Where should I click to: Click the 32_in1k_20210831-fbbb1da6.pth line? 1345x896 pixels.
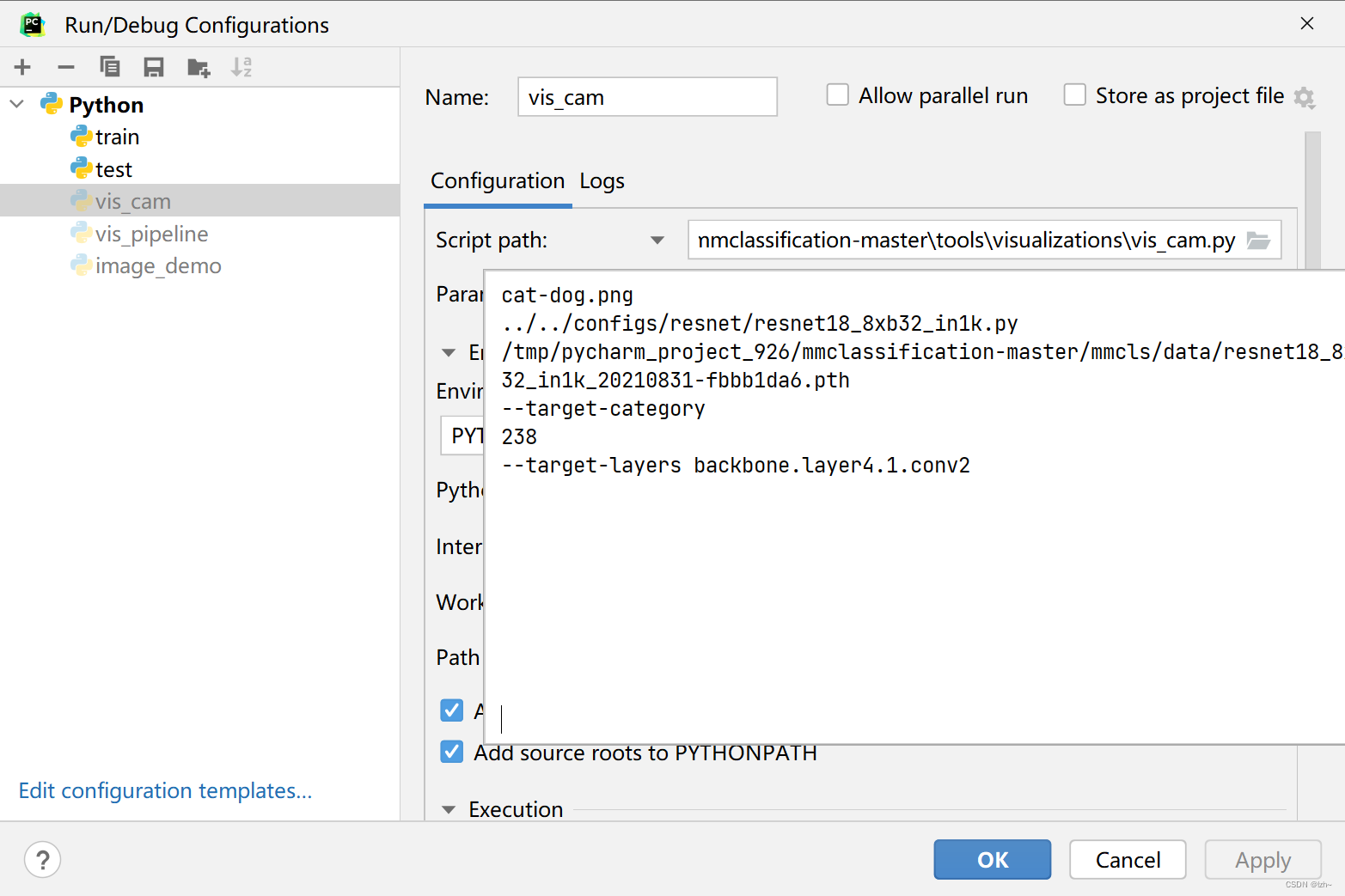click(x=676, y=381)
